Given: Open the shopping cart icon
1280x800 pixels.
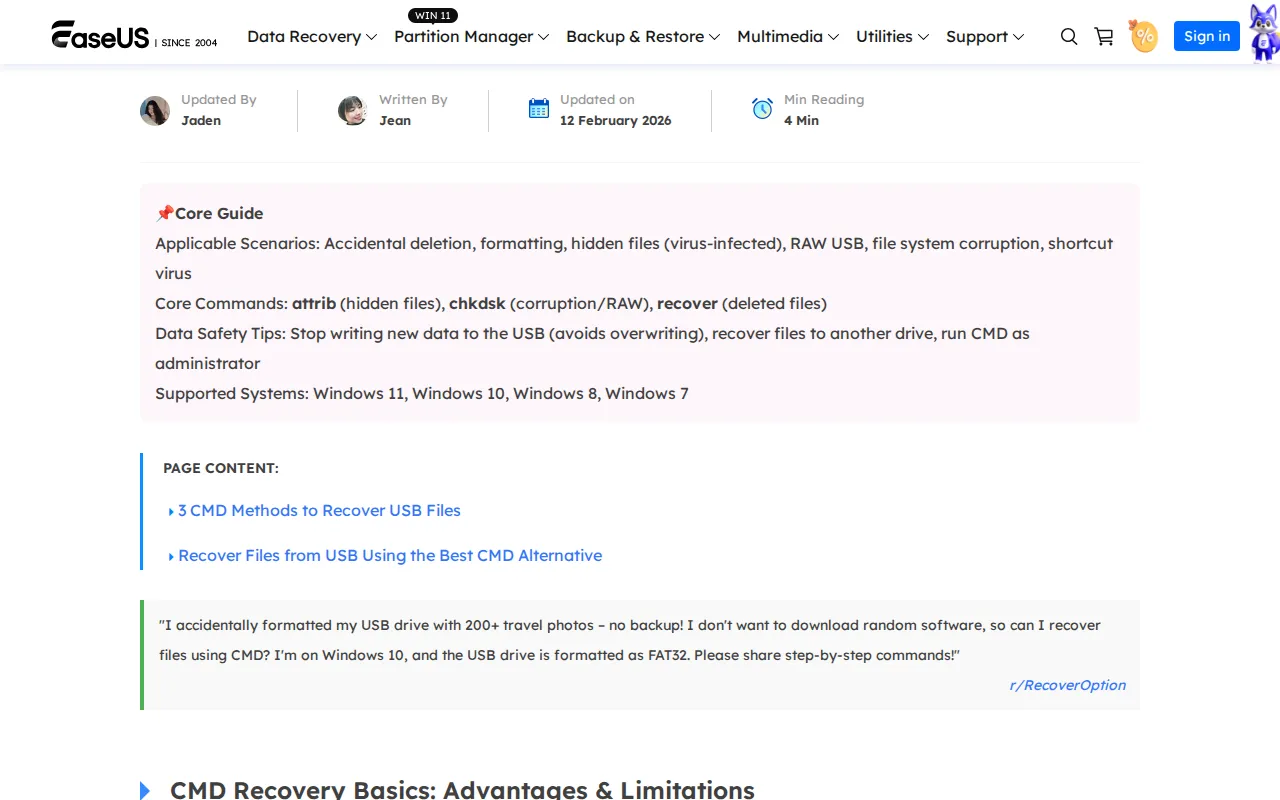Looking at the screenshot, I should pyautogui.click(x=1104, y=37).
